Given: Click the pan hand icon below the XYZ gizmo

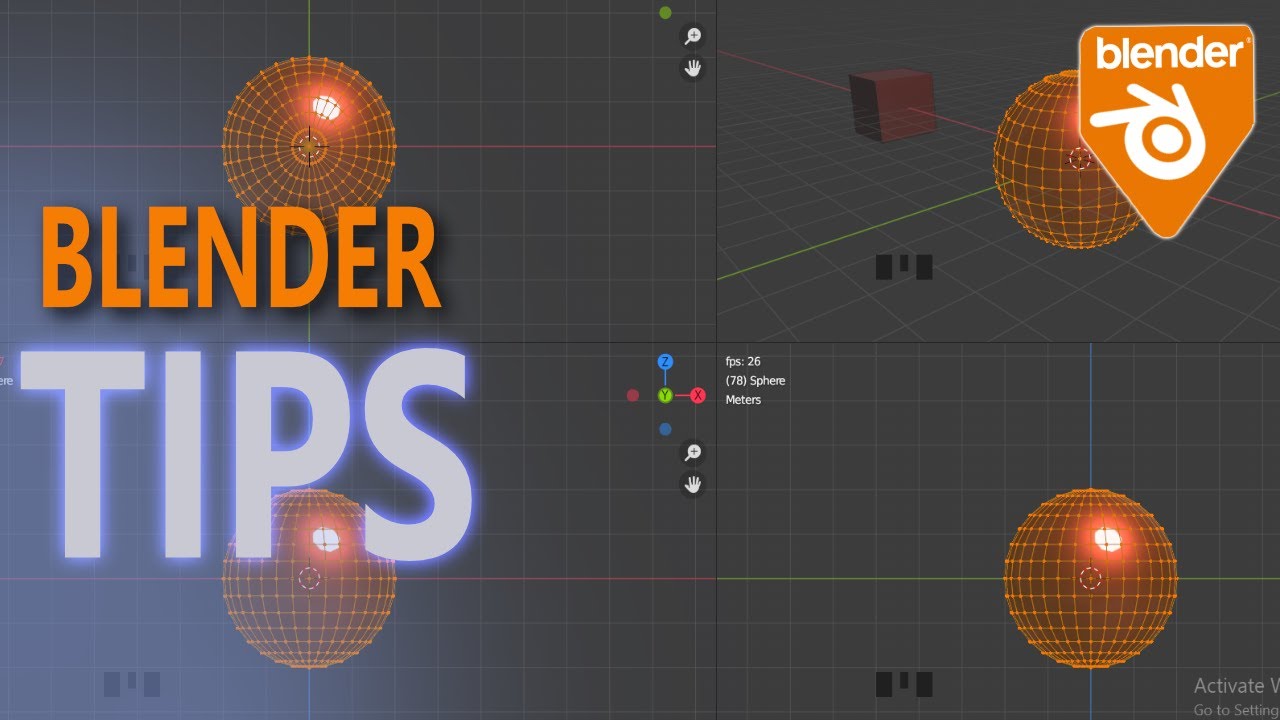Looking at the screenshot, I should 692,485.
